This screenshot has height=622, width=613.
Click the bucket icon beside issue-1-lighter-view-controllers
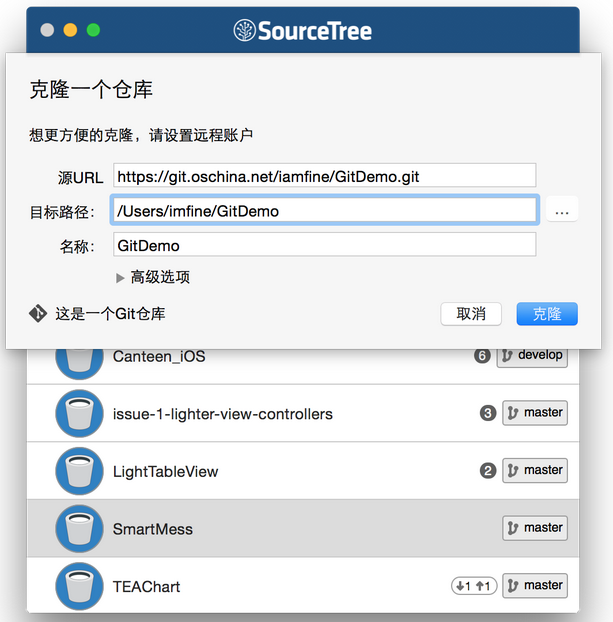(x=80, y=413)
